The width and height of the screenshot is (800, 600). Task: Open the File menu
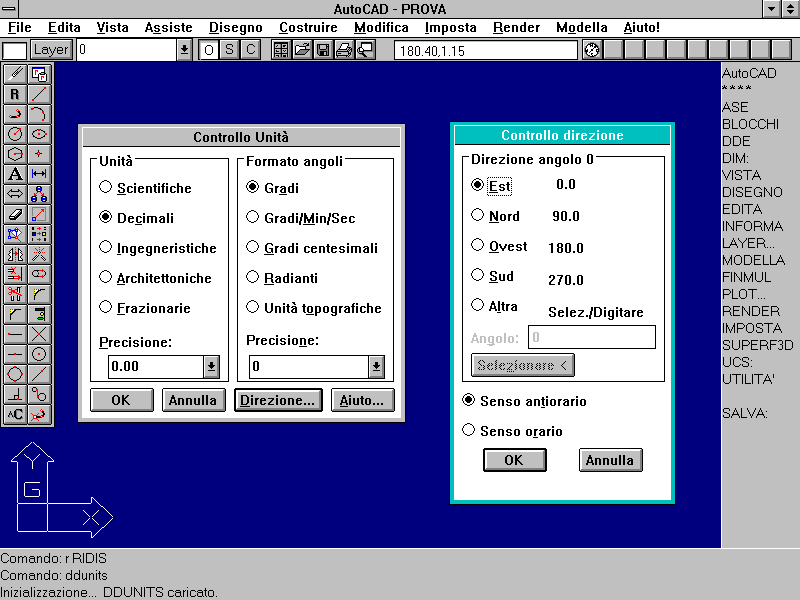pos(20,28)
